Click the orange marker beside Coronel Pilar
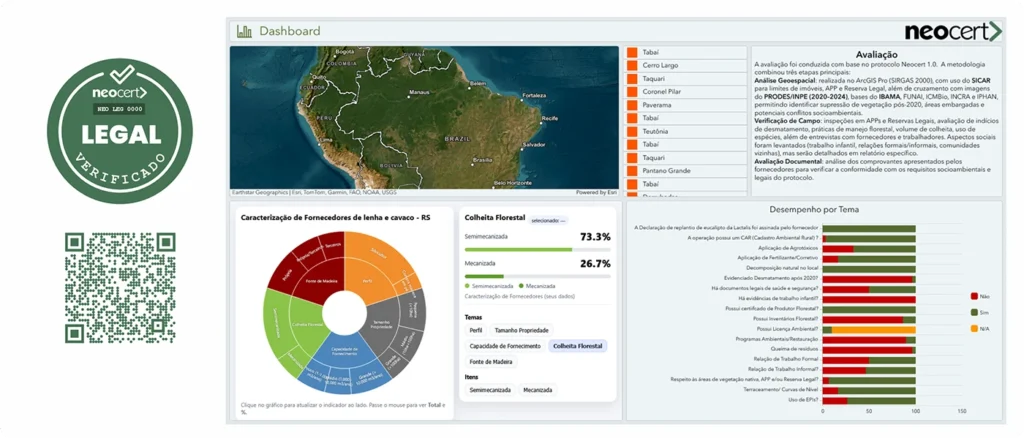The width and height of the screenshot is (1024, 438). (x=632, y=91)
